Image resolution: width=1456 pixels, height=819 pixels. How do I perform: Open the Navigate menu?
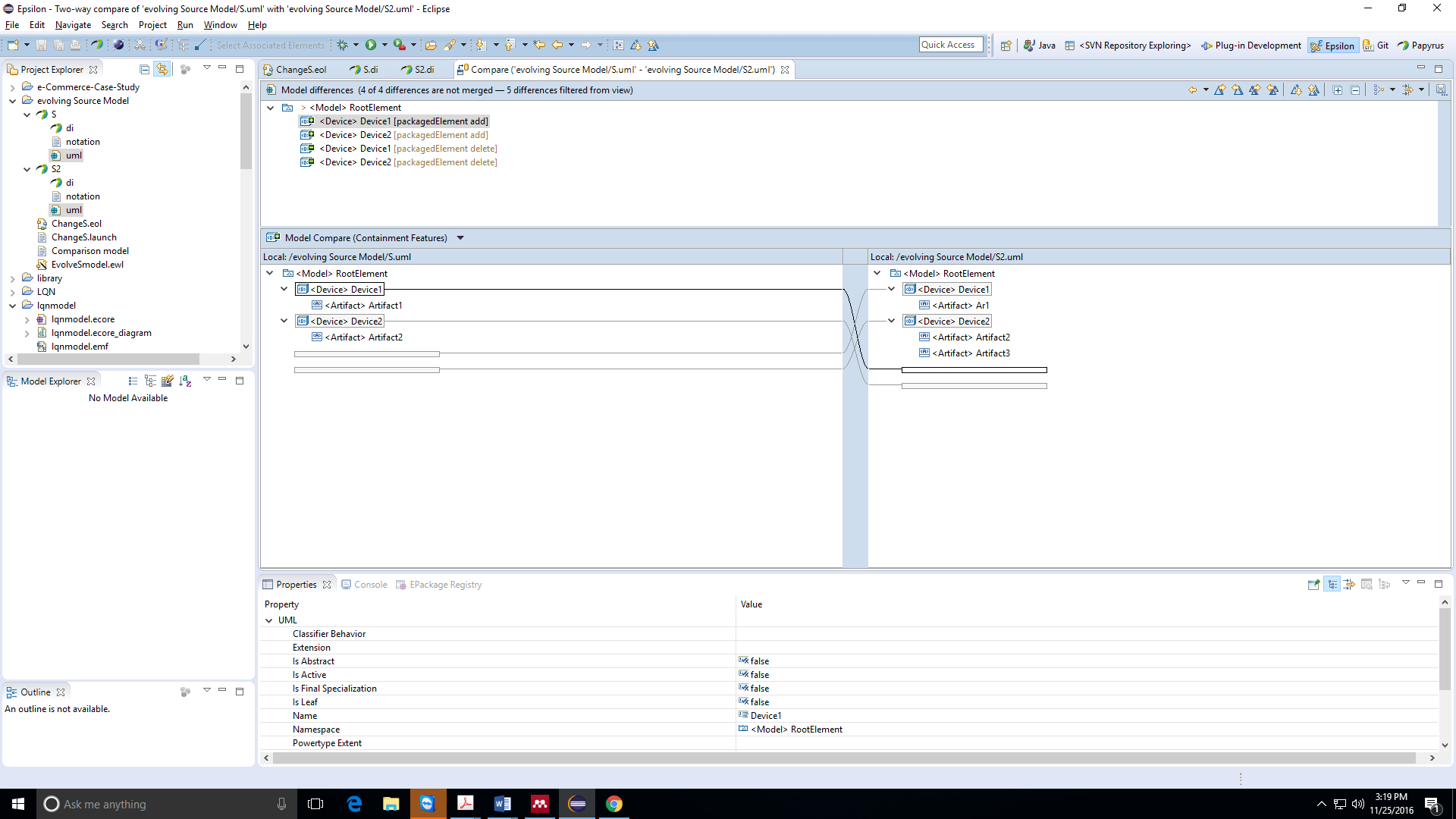[73, 25]
